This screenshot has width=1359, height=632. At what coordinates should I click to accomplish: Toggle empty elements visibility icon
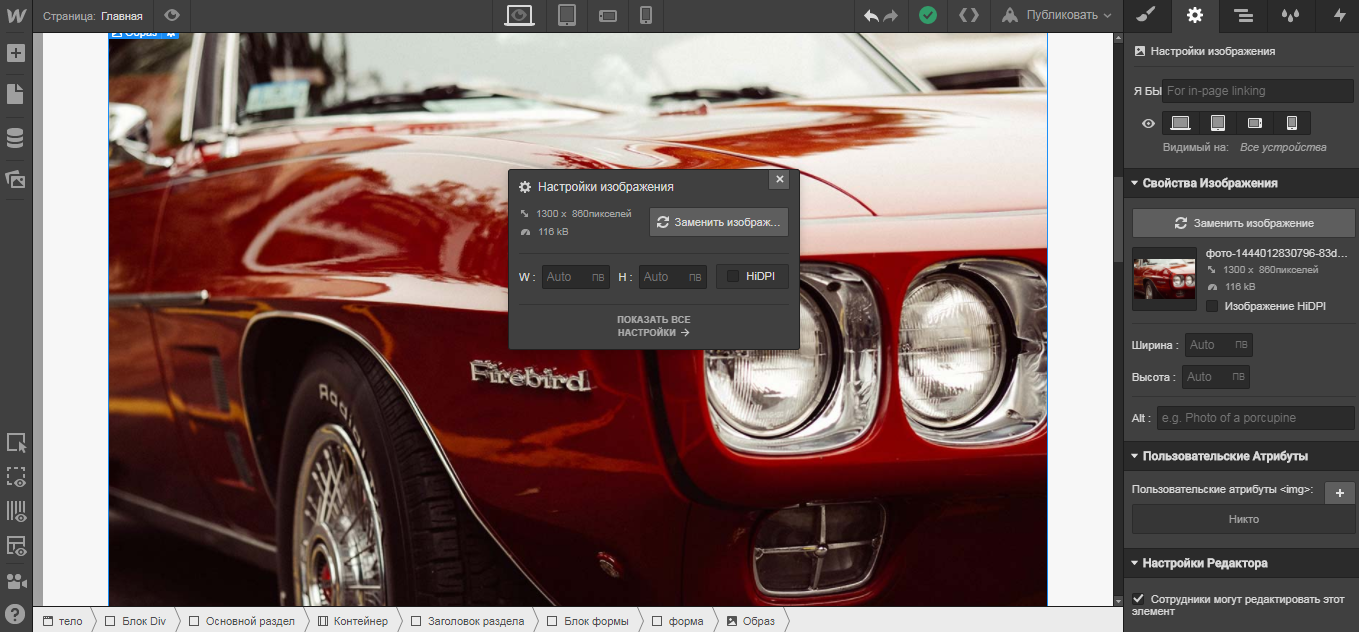click(15, 477)
